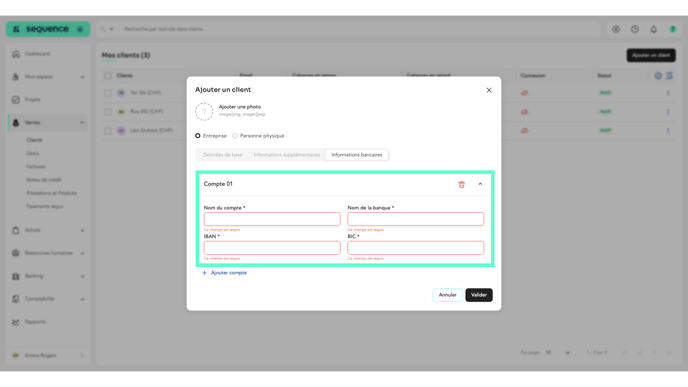Open the search filter dropdown arrow
This screenshot has width=688, height=387.
click(x=111, y=29)
